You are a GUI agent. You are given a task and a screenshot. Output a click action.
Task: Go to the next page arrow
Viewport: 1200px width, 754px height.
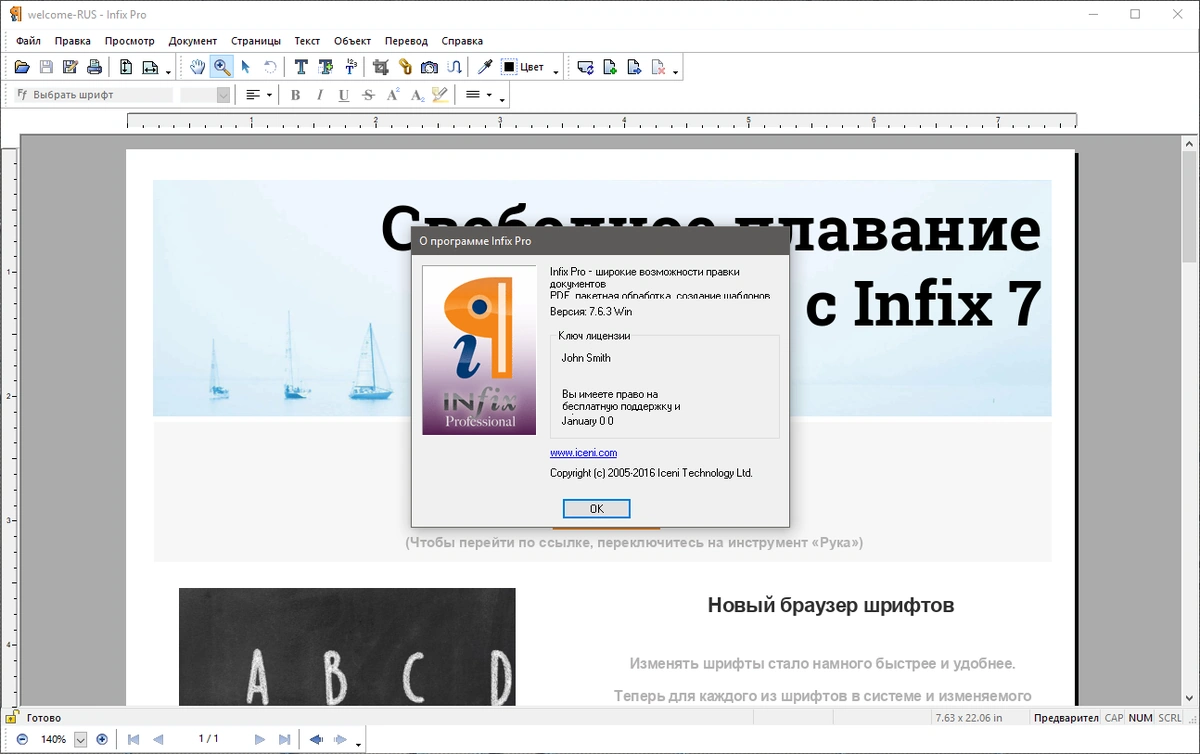click(260, 739)
